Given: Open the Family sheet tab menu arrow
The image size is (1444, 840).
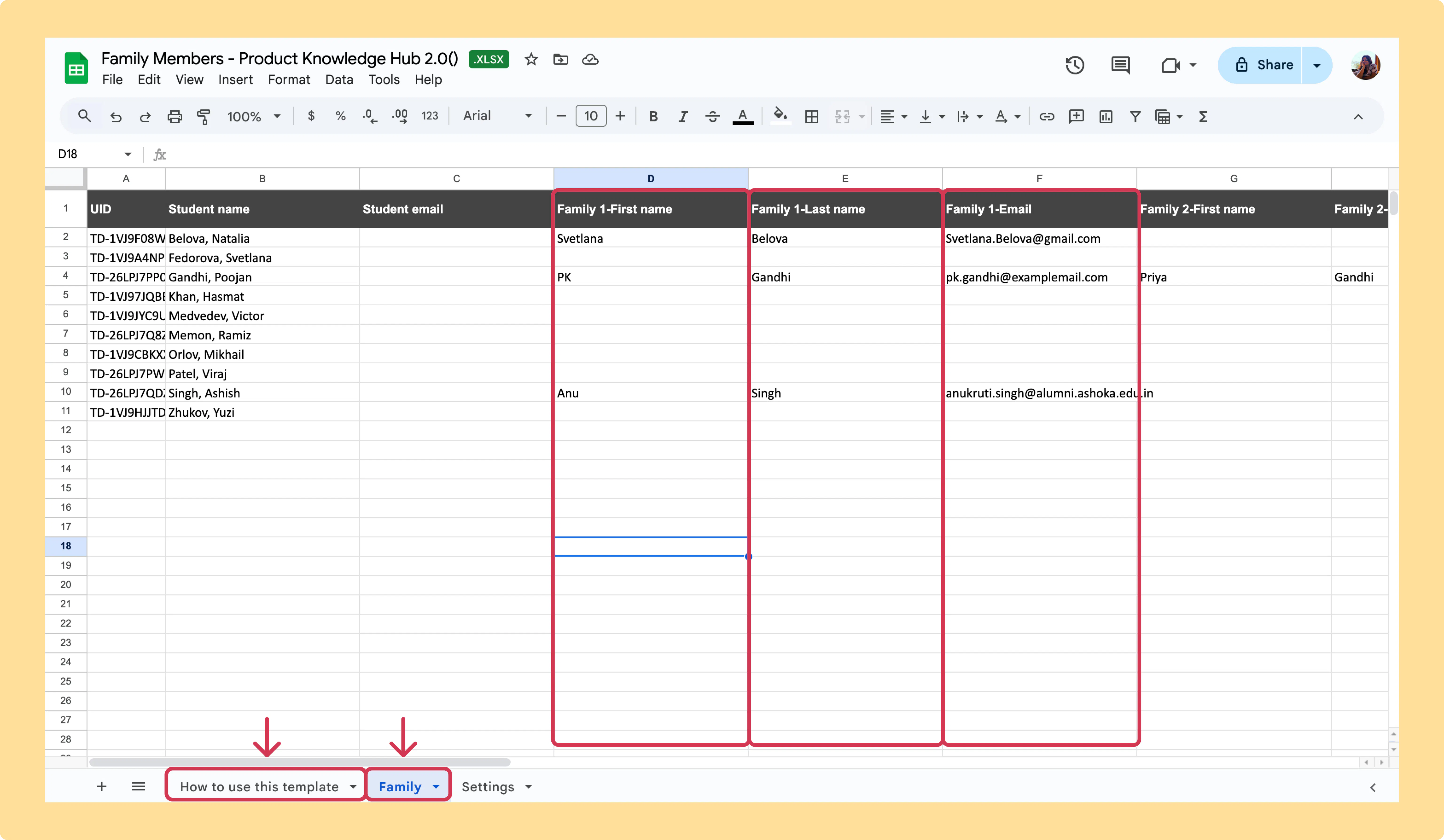Looking at the screenshot, I should (x=436, y=787).
